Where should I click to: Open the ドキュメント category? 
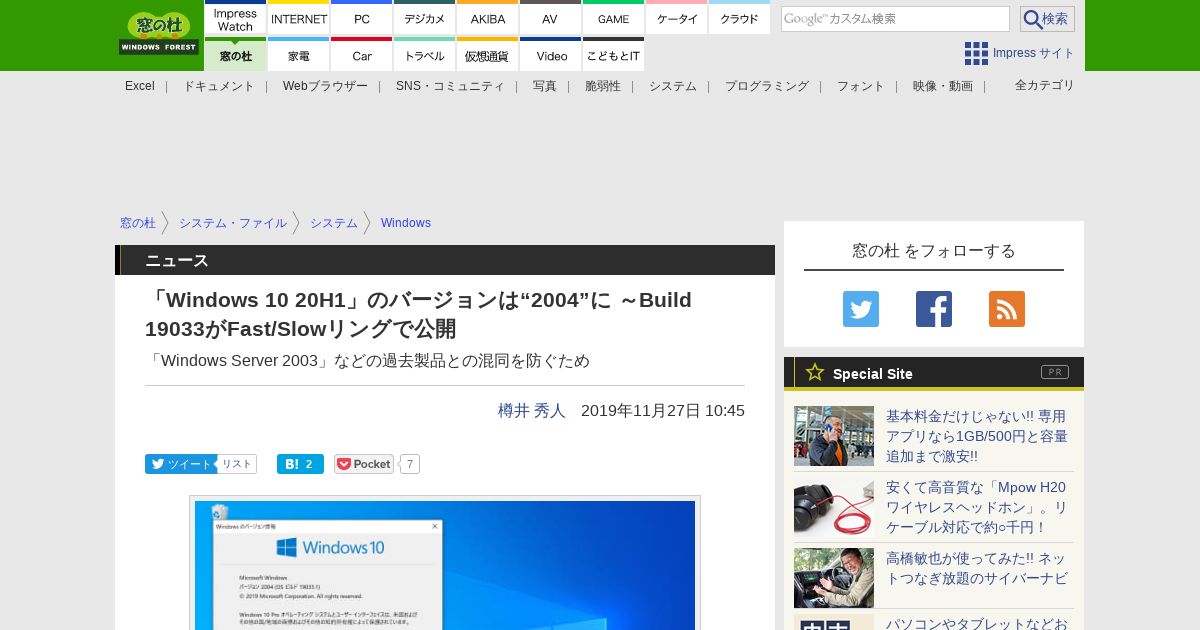pos(219,86)
